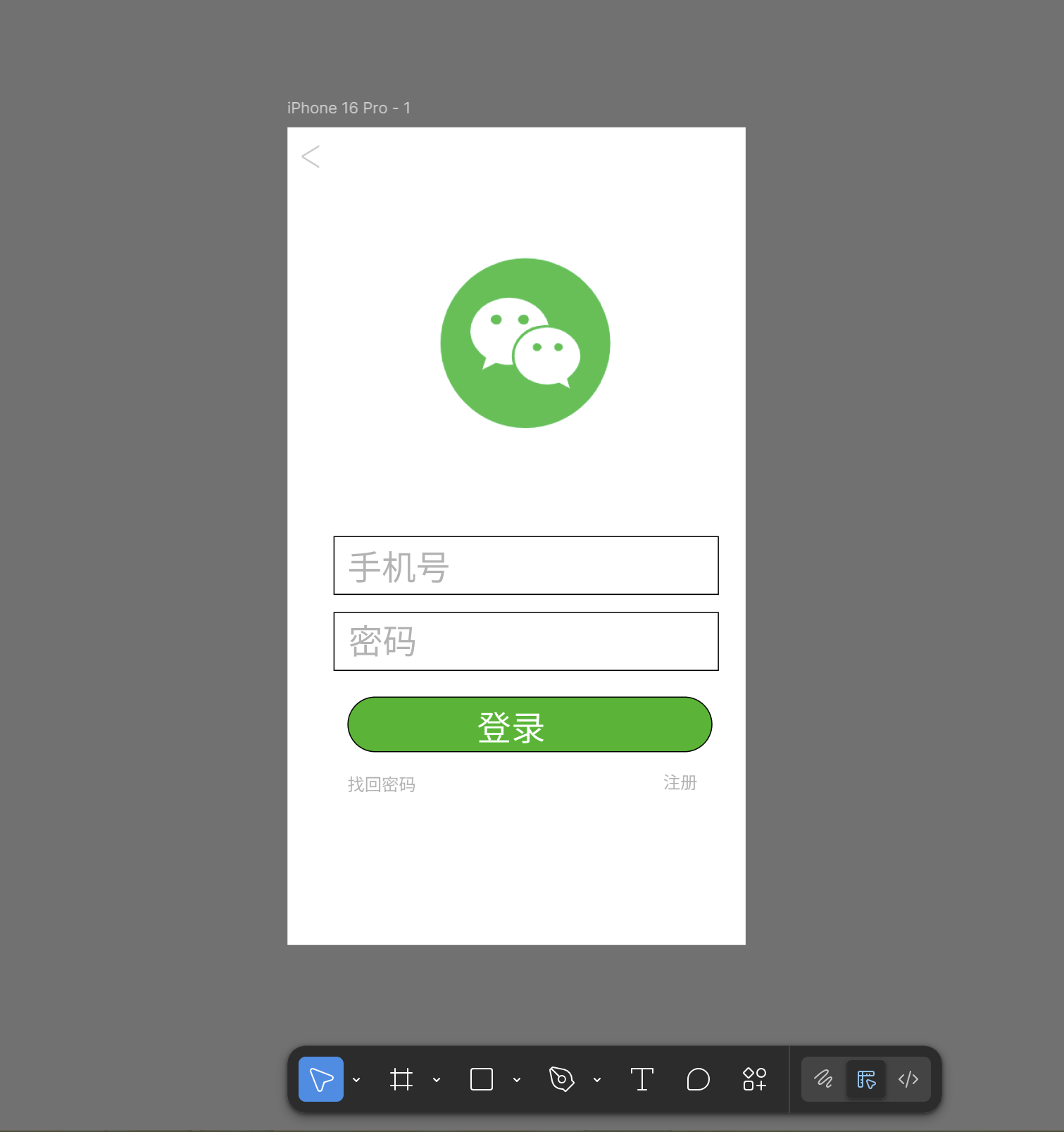The width and height of the screenshot is (1064, 1132).
Task: Expand the Frame tool options chevron
Action: (437, 1080)
